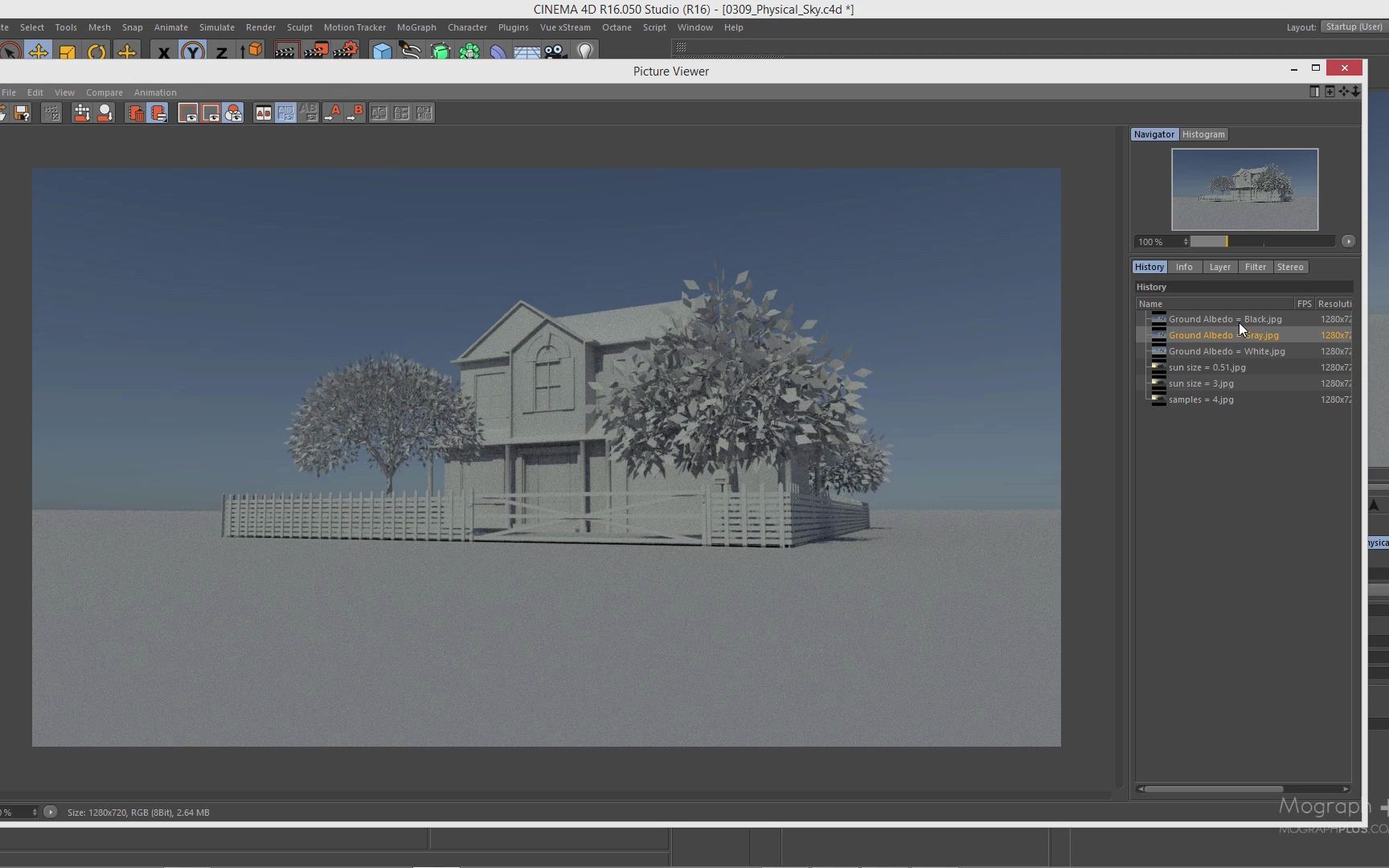Image resolution: width=1389 pixels, height=868 pixels.
Task: Toggle Display single channel view icon
Action: pos(211,113)
